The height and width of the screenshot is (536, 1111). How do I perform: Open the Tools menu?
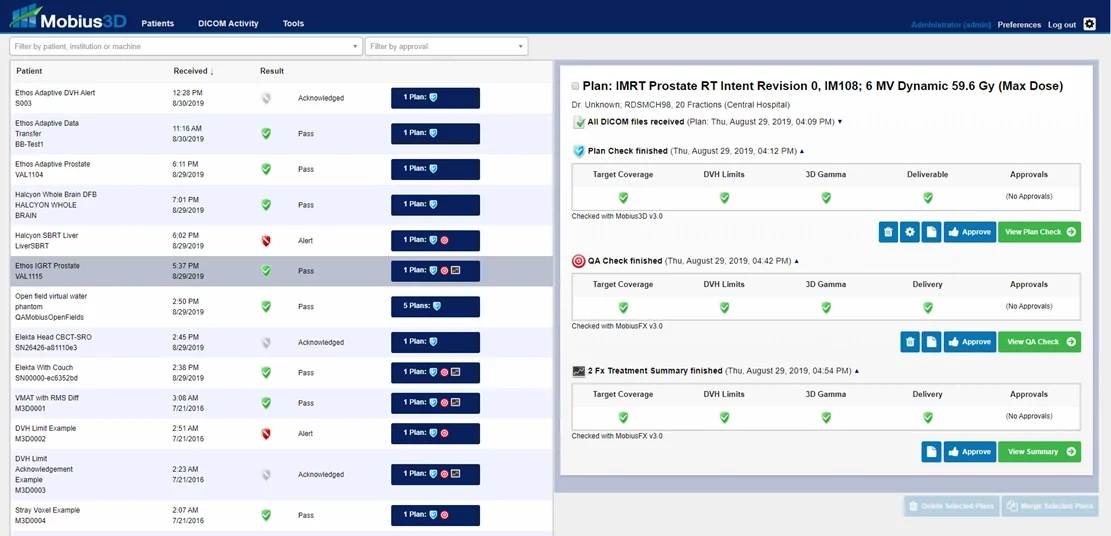(x=293, y=24)
